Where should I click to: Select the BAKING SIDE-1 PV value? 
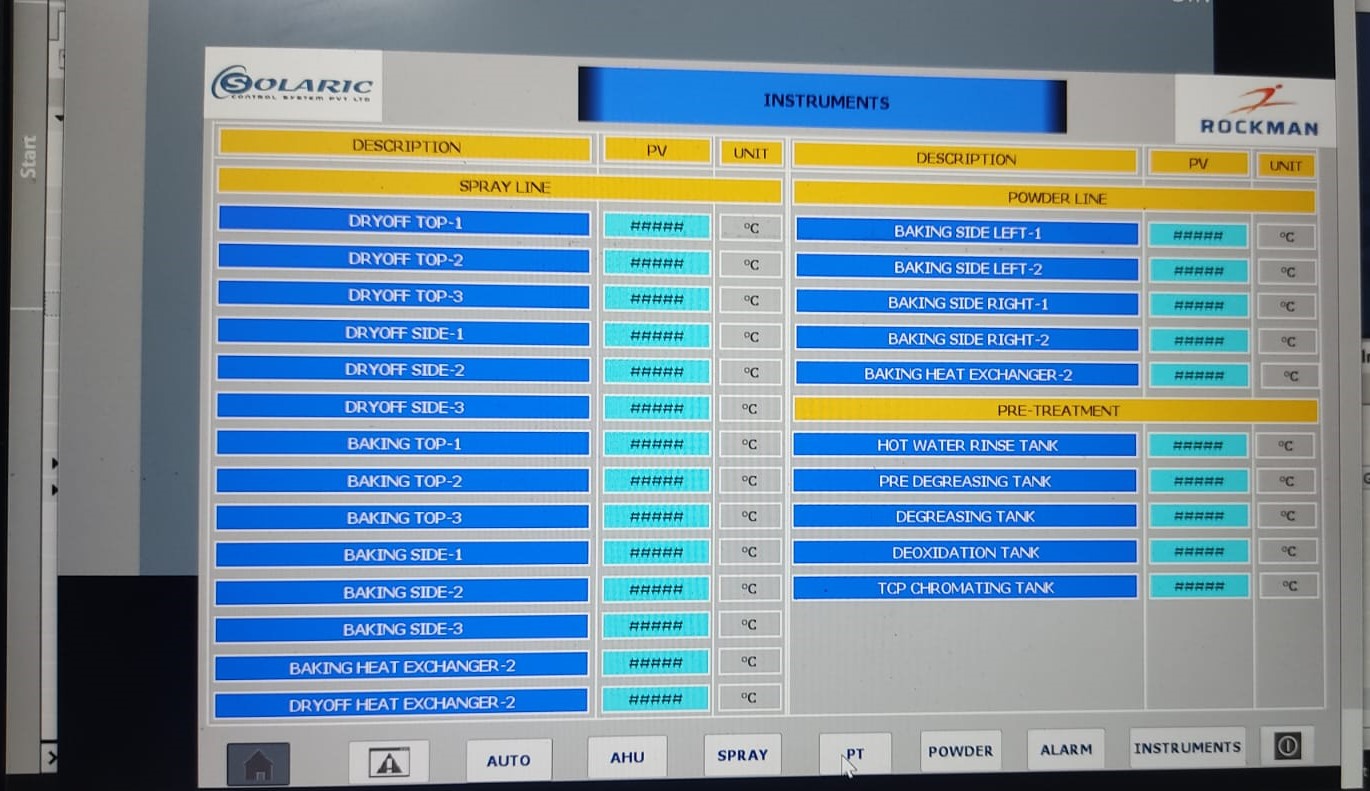[656, 552]
